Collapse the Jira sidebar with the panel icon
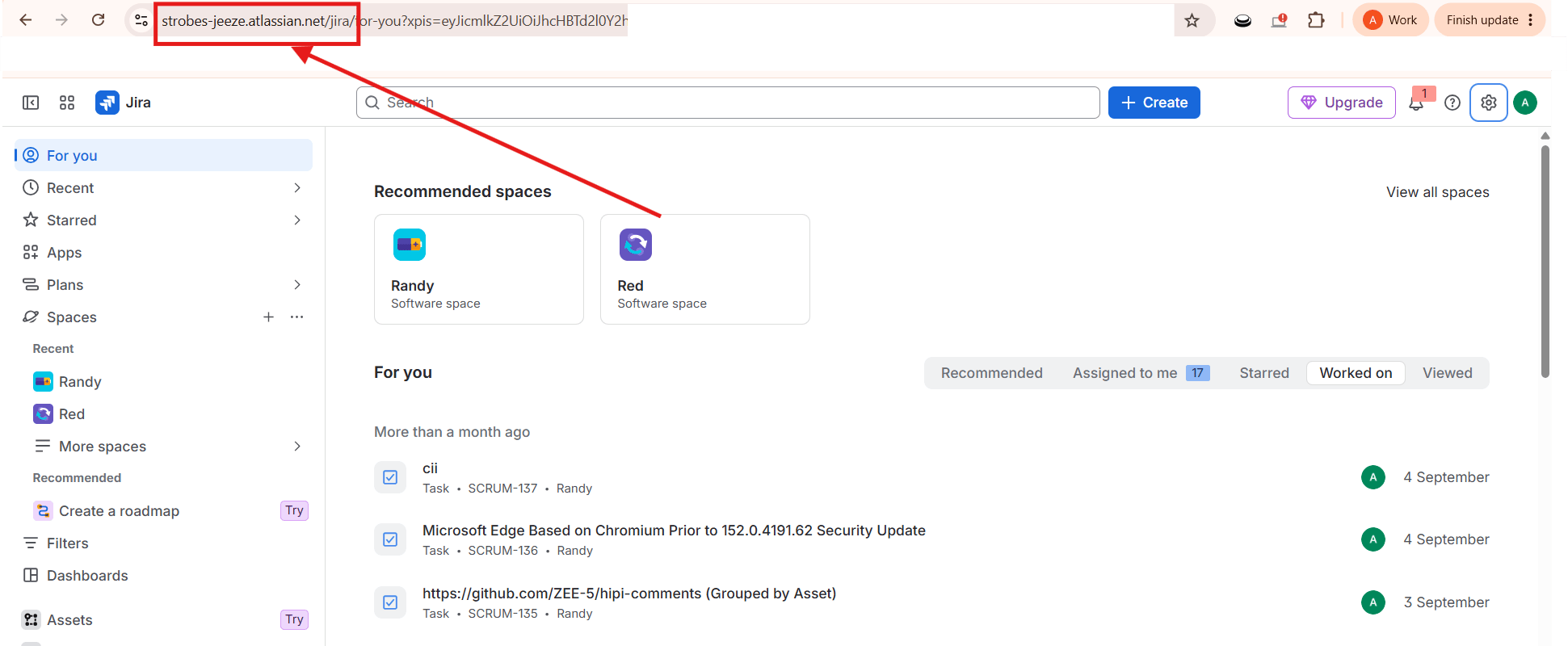 pos(31,103)
